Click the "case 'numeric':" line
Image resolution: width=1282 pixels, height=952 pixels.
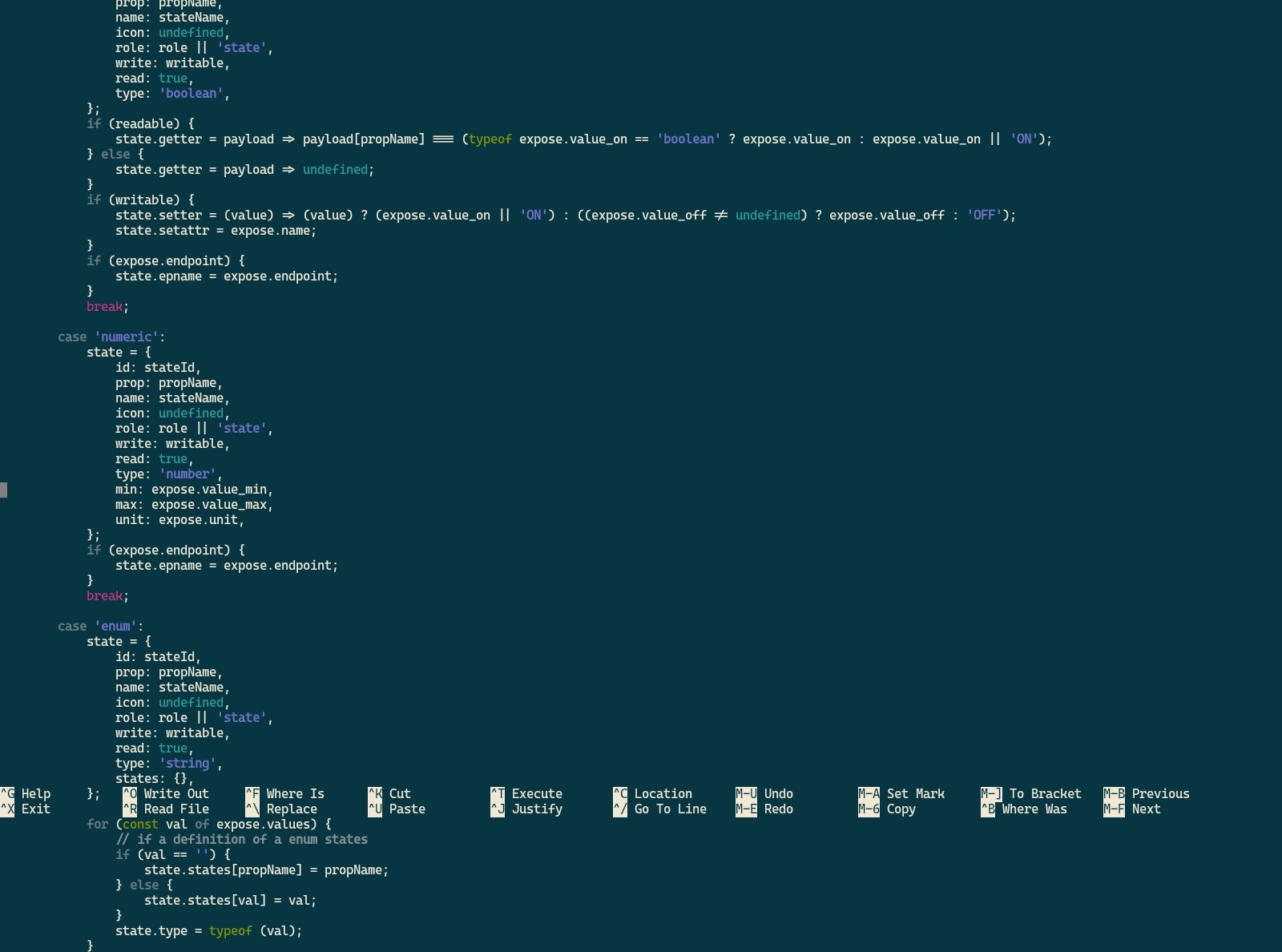tap(111, 337)
